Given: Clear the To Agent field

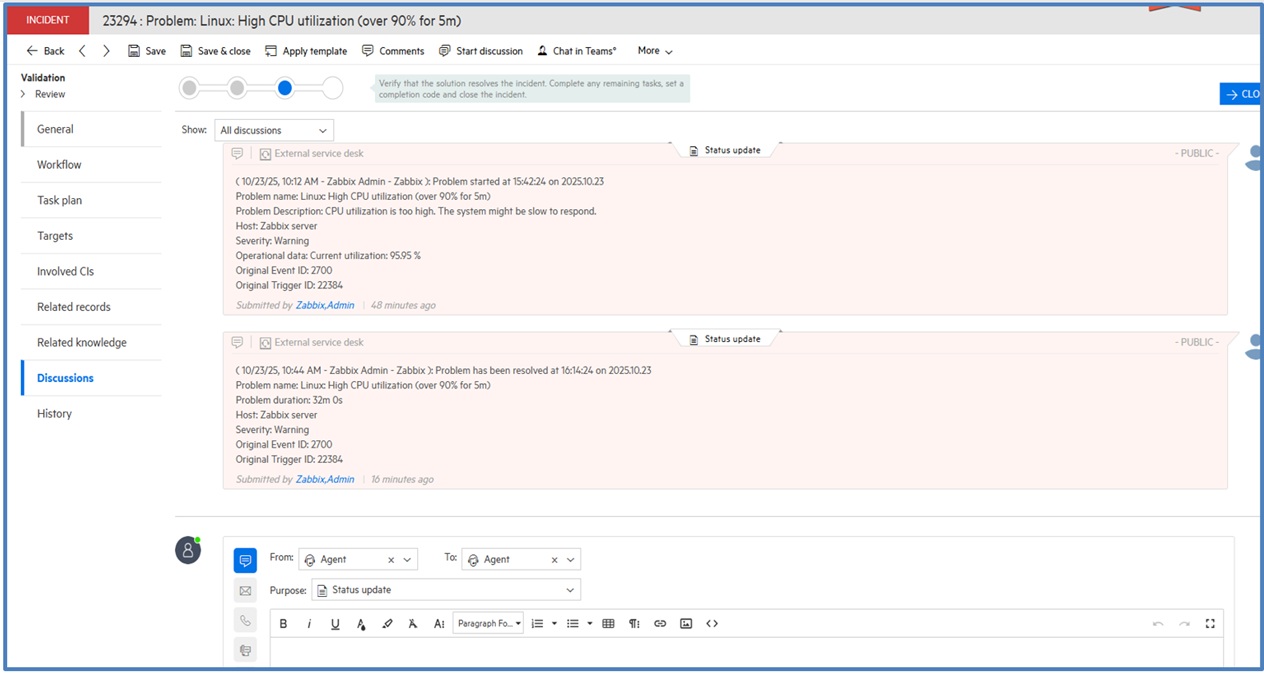Looking at the screenshot, I should [555, 560].
